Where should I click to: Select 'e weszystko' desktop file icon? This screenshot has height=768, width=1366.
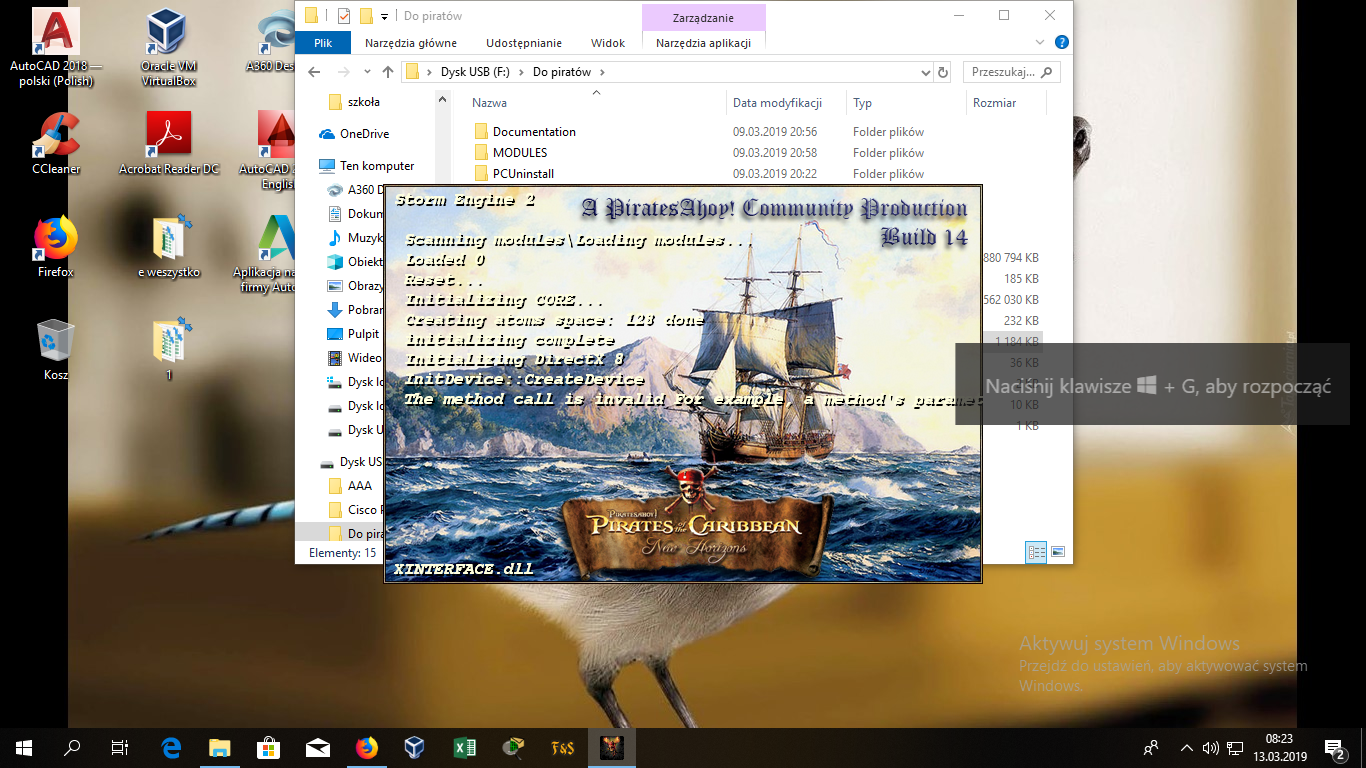pos(169,245)
